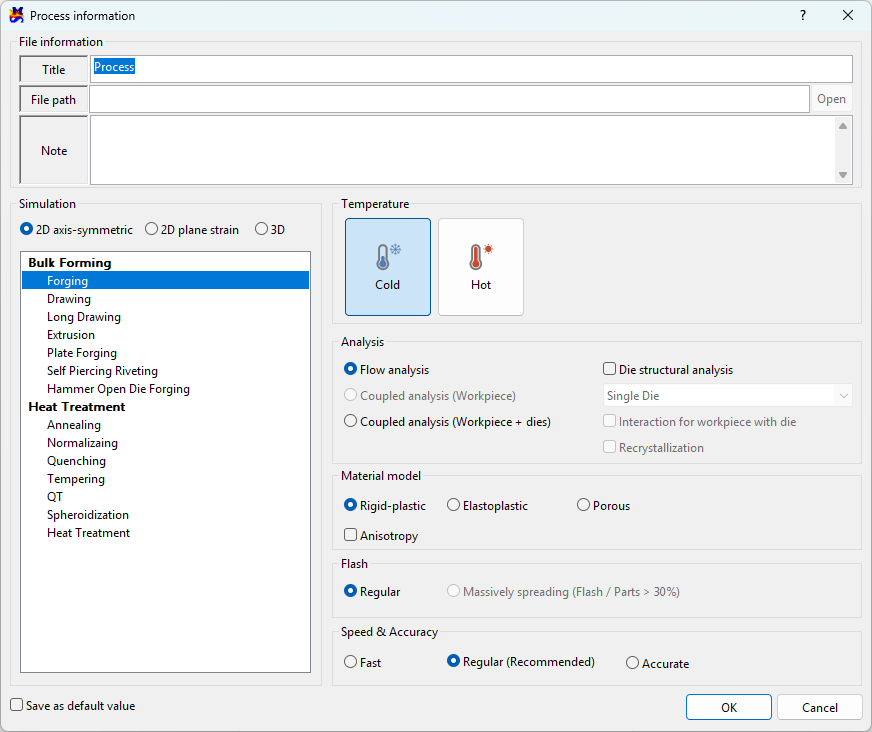Click the File path input field
Viewport: 872px width, 732px height.
(449, 99)
